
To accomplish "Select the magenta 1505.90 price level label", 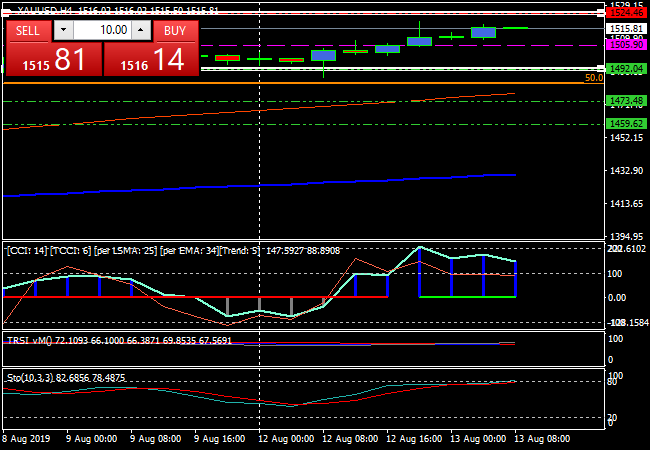I will click(x=626, y=45).
